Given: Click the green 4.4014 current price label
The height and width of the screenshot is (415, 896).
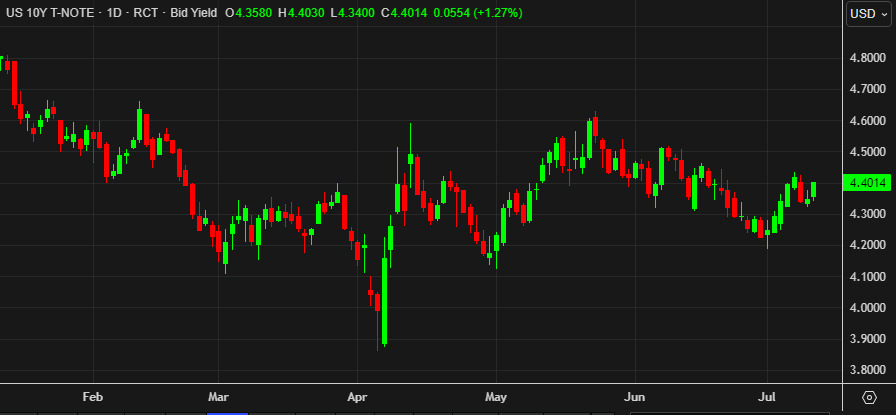Looking at the screenshot, I should click(867, 183).
